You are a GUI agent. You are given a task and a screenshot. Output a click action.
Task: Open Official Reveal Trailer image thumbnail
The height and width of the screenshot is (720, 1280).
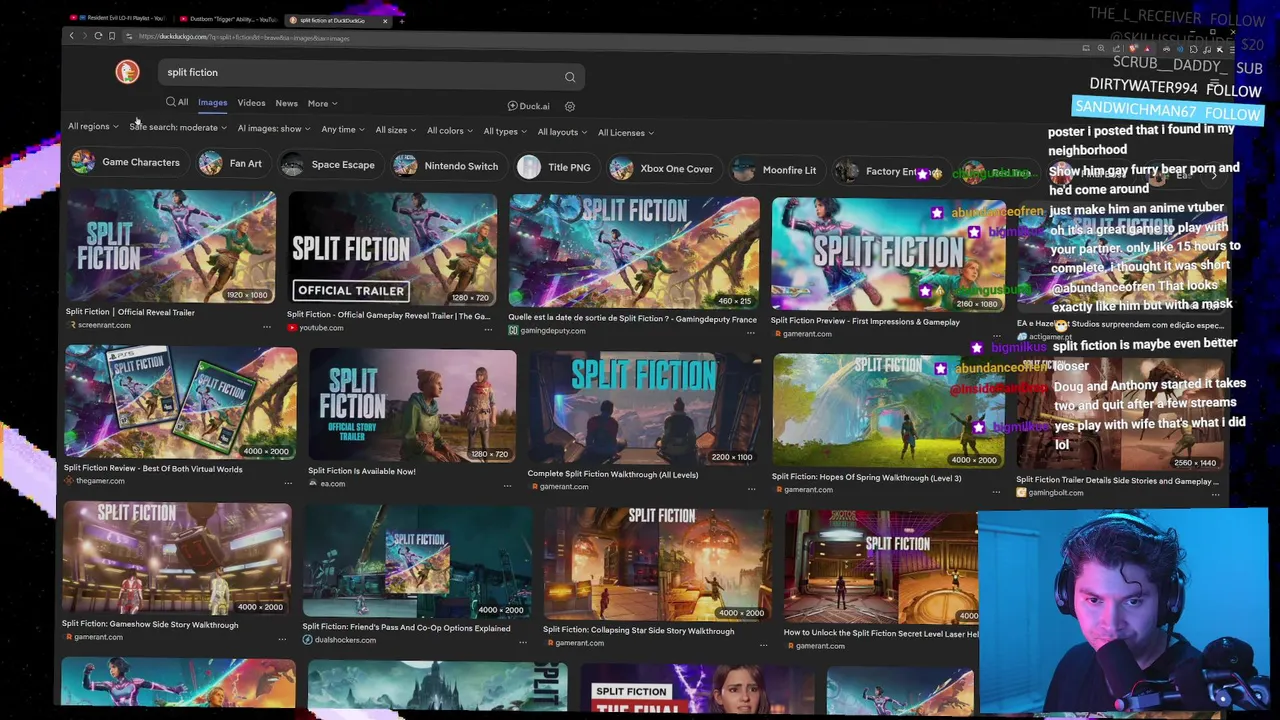click(x=172, y=247)
